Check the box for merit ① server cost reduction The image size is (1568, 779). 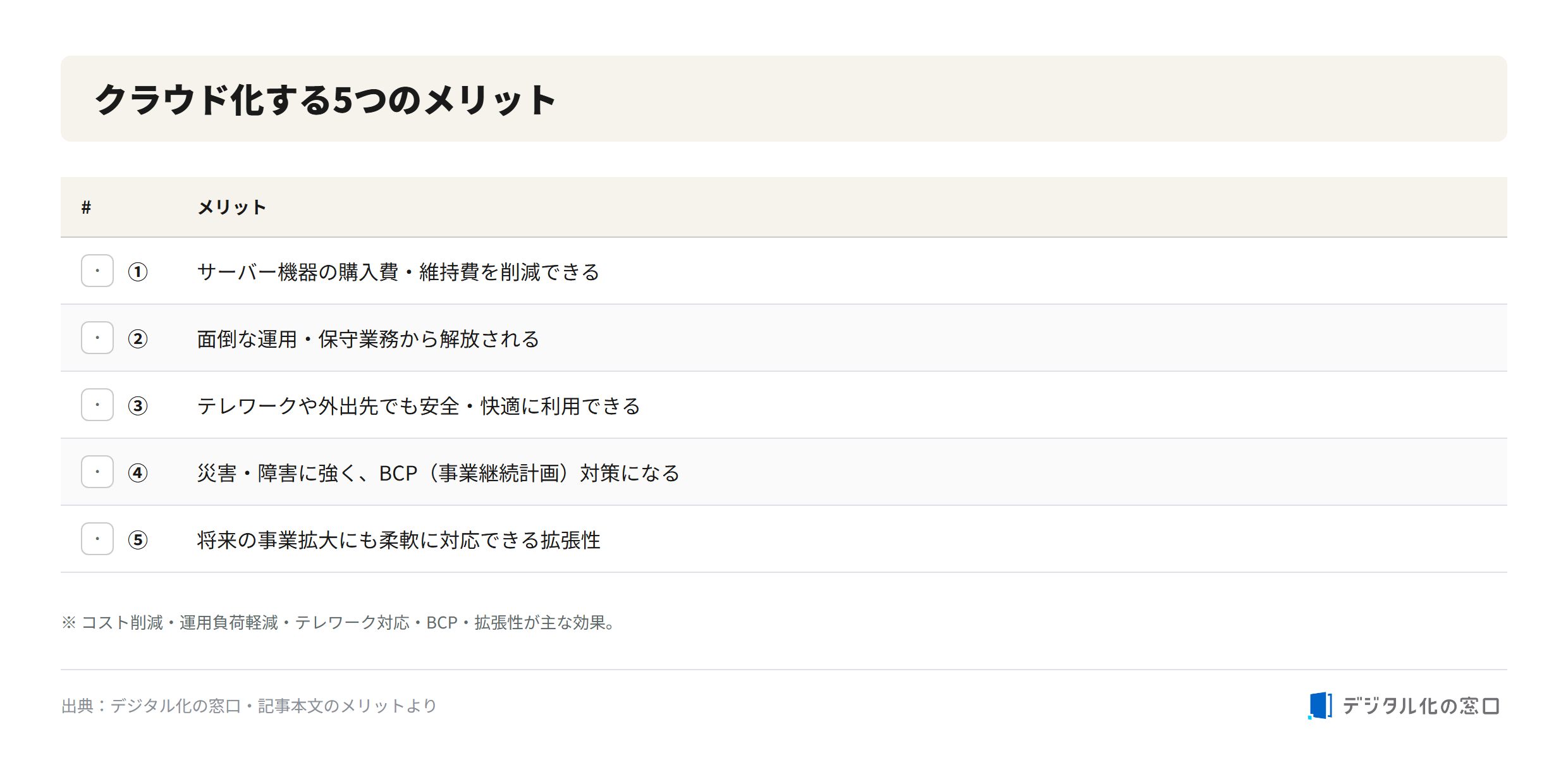[97, 271]
